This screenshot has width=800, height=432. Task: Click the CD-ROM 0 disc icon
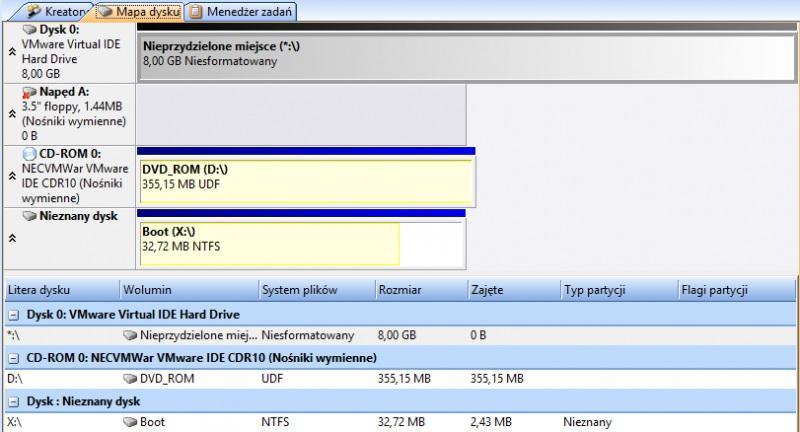pyautogui.click(x=30, y=154)
